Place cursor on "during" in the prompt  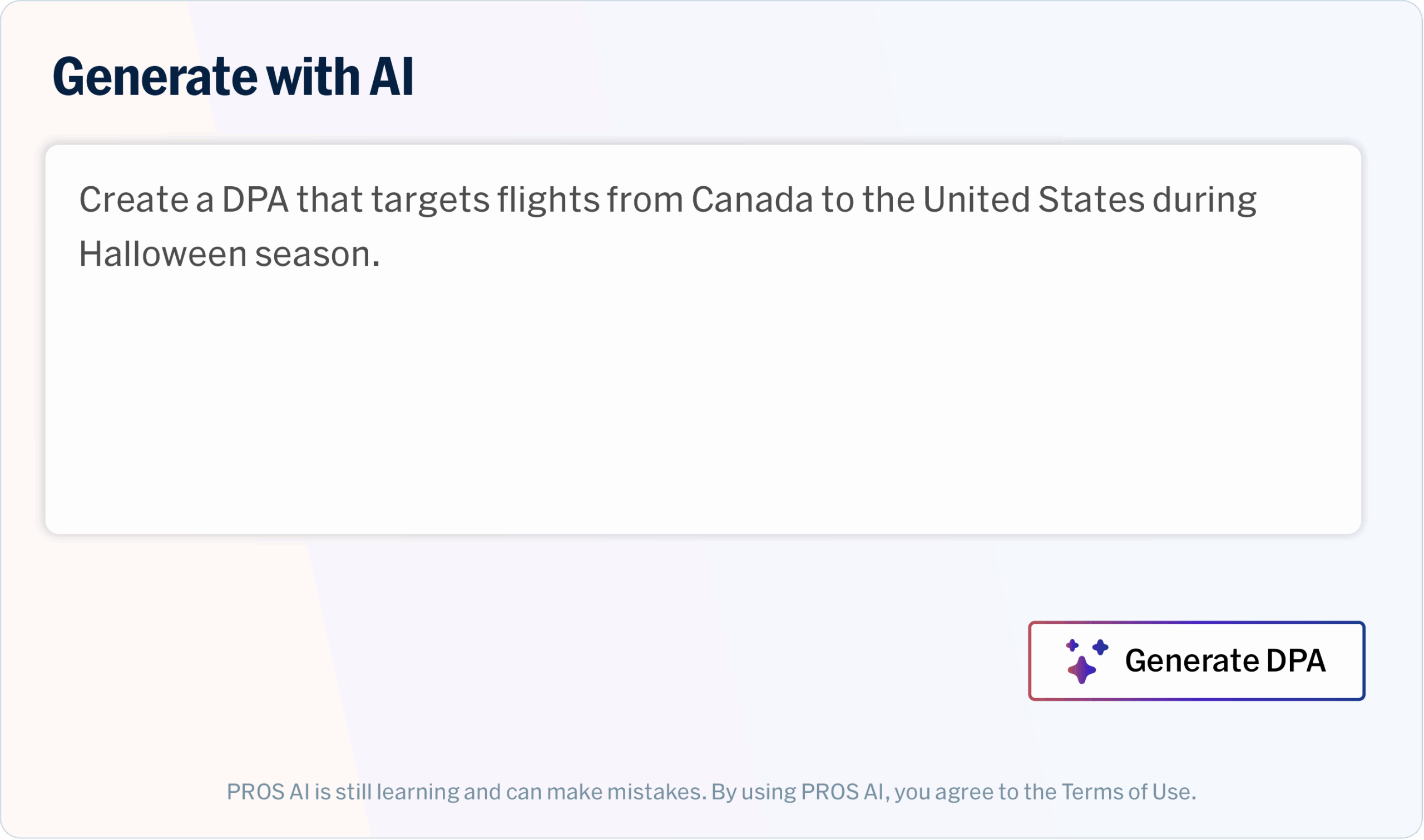tap(1204, 200)
